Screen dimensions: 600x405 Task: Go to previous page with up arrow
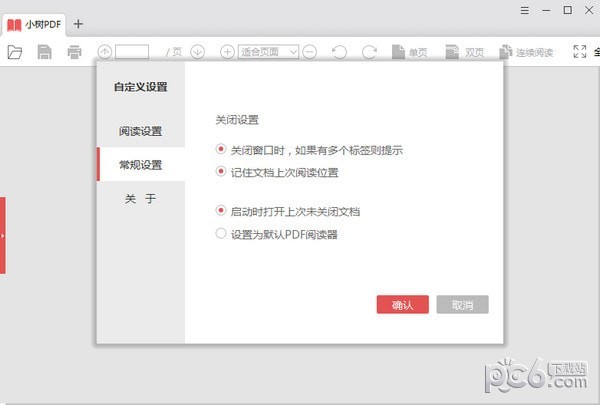click(104, 52)
